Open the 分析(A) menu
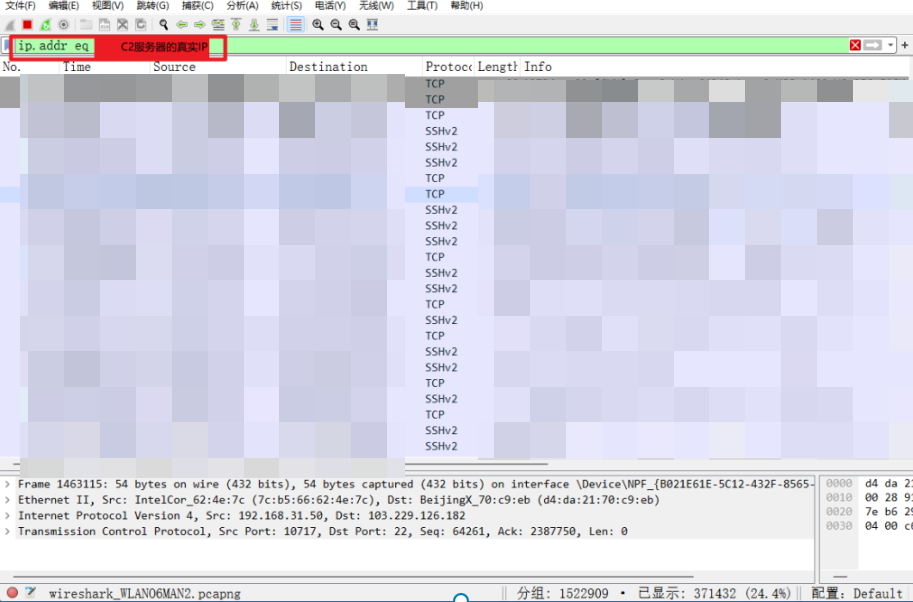This screenshot has height=602, width=913. (x=242, y=6)
